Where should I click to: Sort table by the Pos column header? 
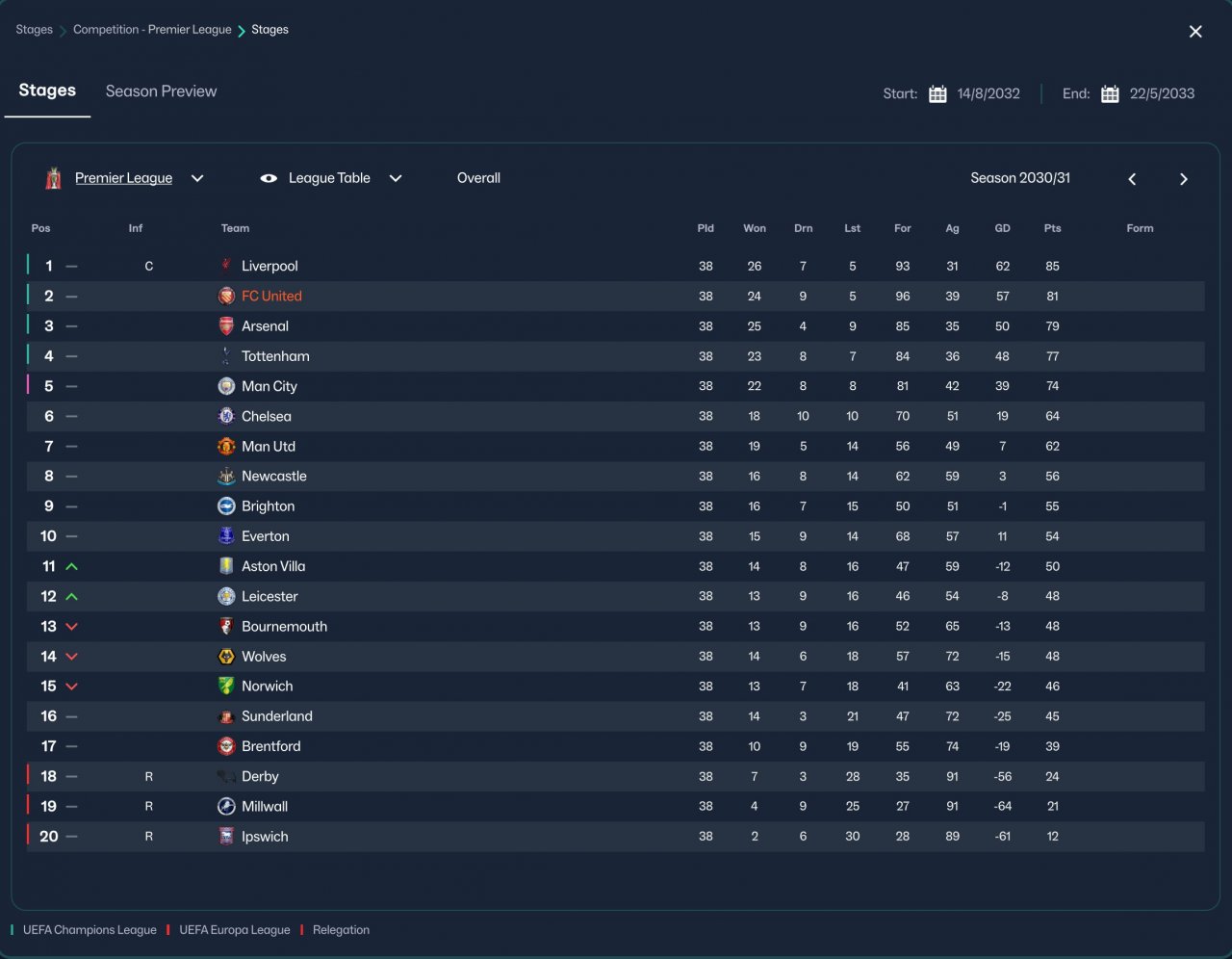pos(40,228)
